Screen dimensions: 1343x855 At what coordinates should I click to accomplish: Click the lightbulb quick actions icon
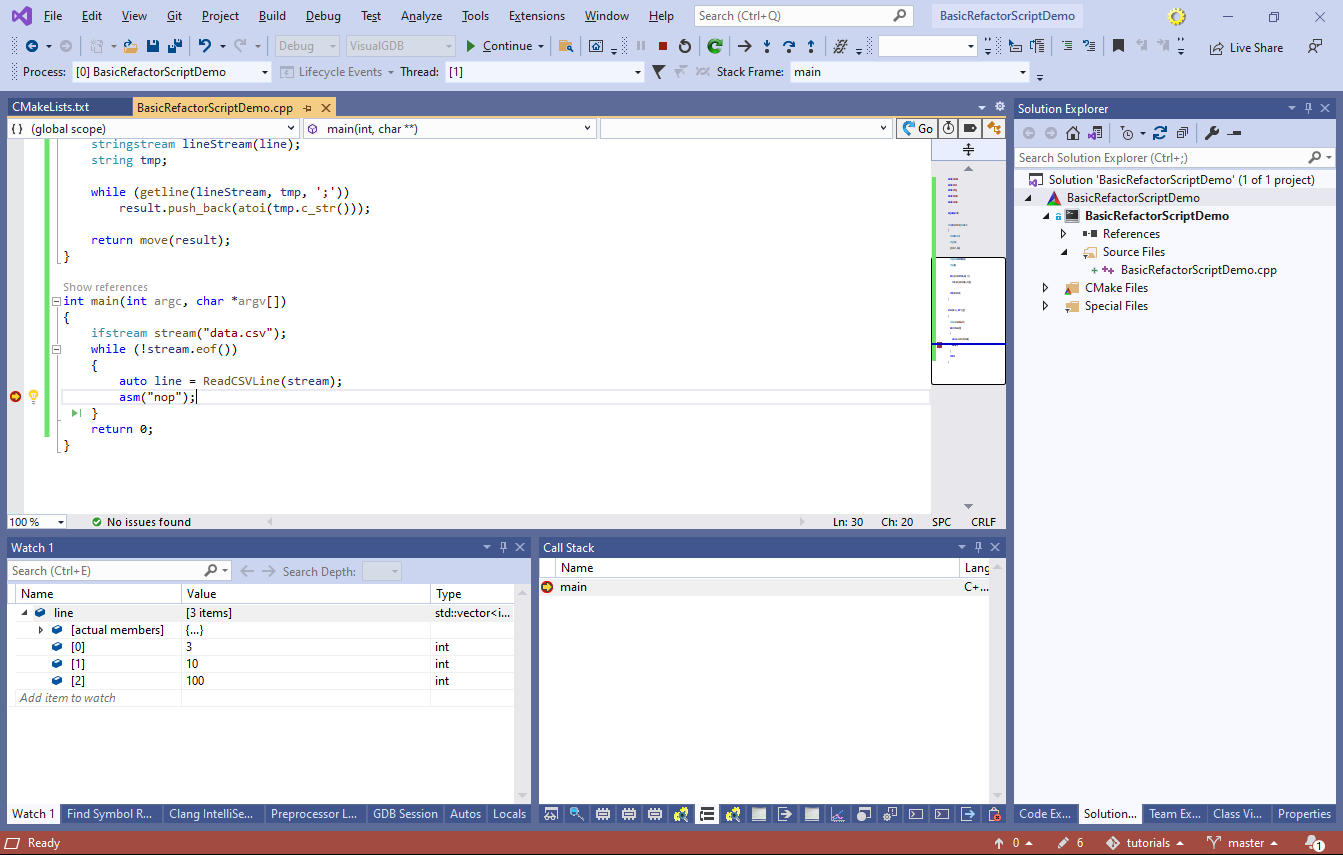[33, 397]
